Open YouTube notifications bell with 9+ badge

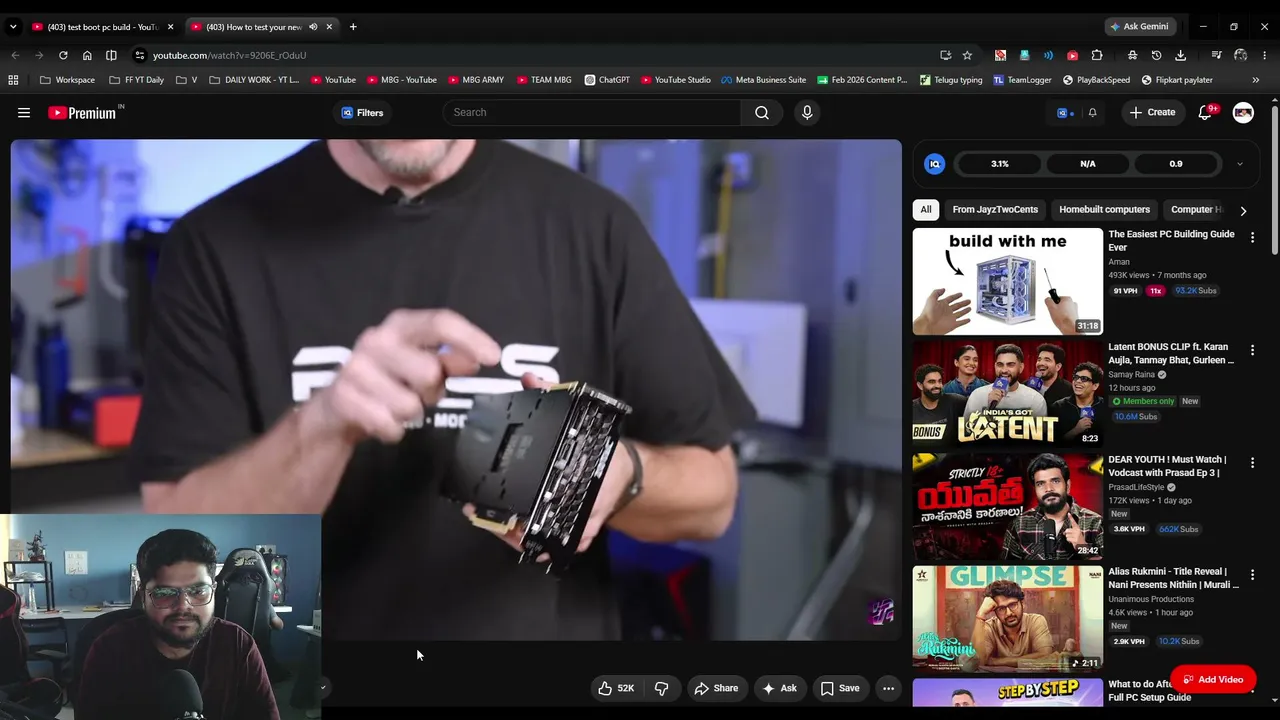tap(1205, 113)
